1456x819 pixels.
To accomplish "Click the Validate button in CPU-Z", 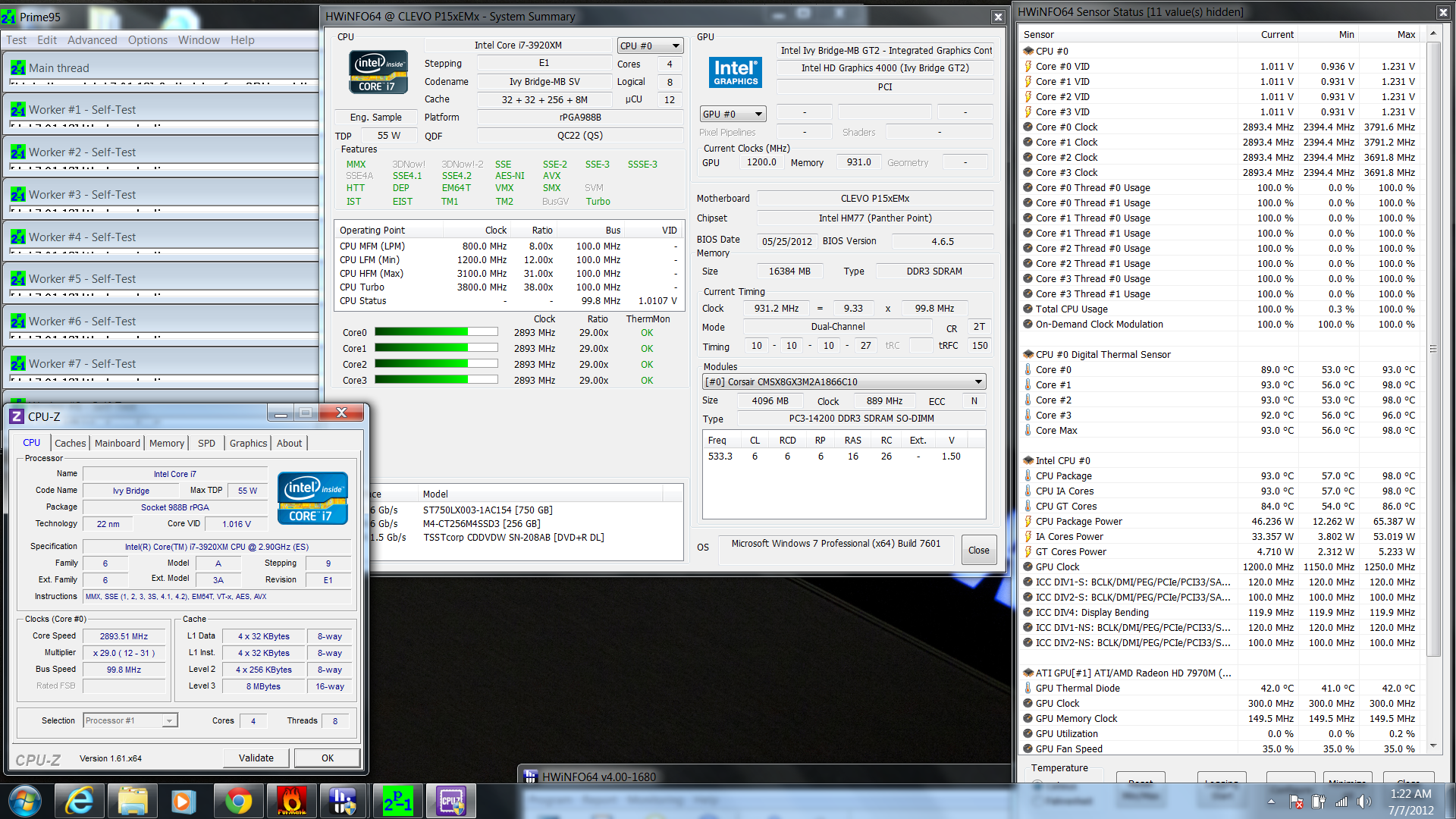I will coord(256,758).
